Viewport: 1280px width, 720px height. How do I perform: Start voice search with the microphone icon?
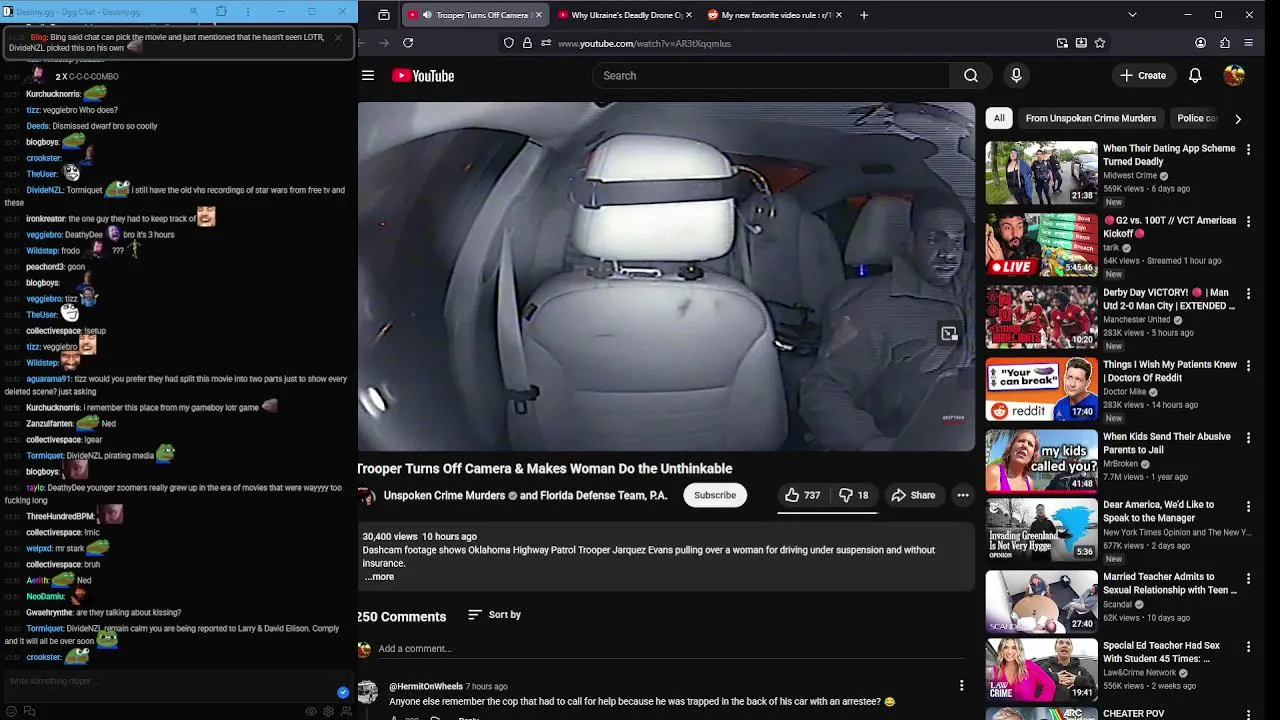pos(1016,76)
